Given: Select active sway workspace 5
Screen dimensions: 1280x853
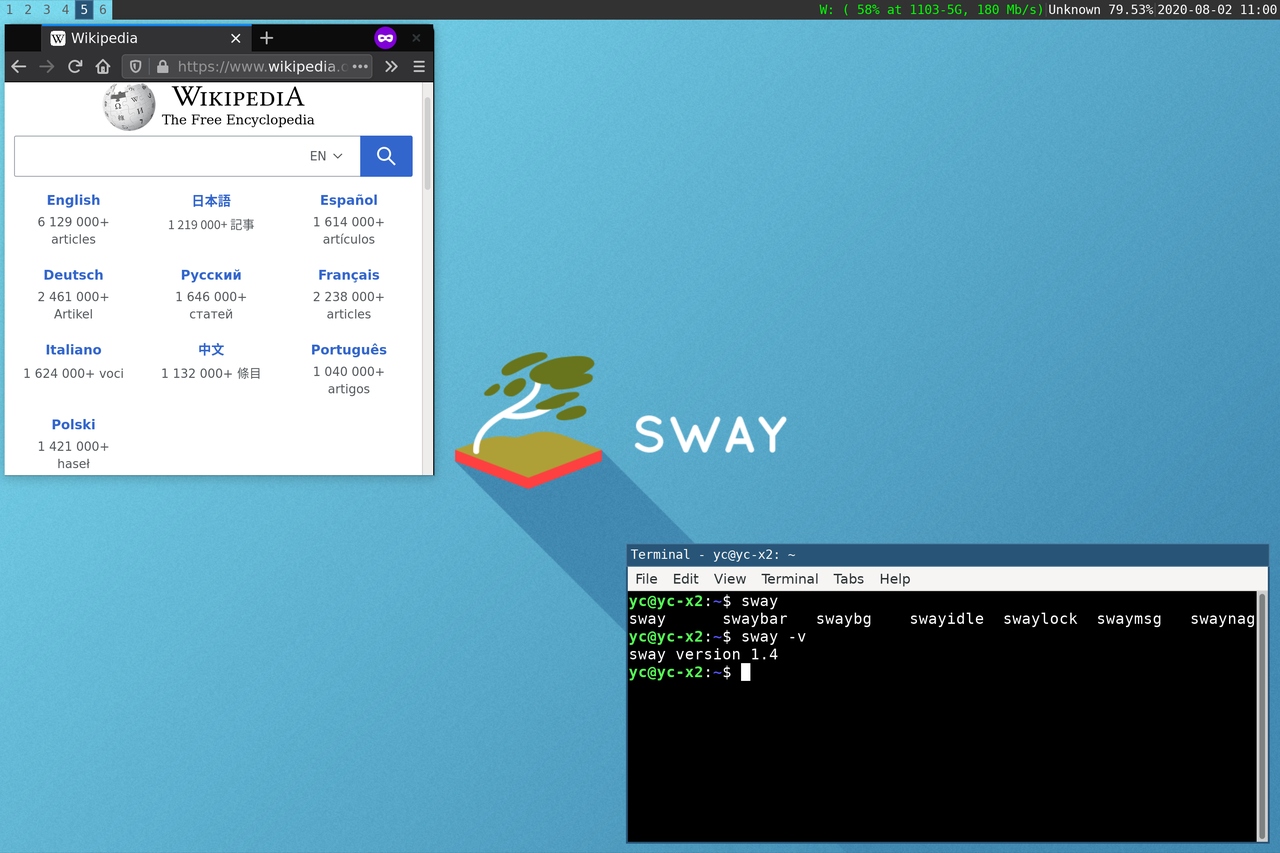Looking at the screenshot, I should [x=84, y=9].
